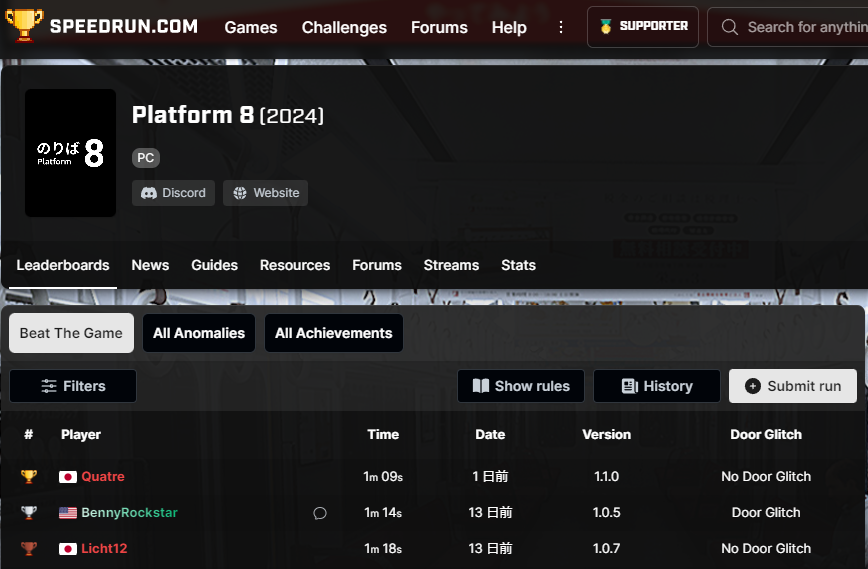The height and width of the screenshot is (569, 868).
Task: Click the SPEEDRUN.COM wordmark
Action: coord(124,26)
